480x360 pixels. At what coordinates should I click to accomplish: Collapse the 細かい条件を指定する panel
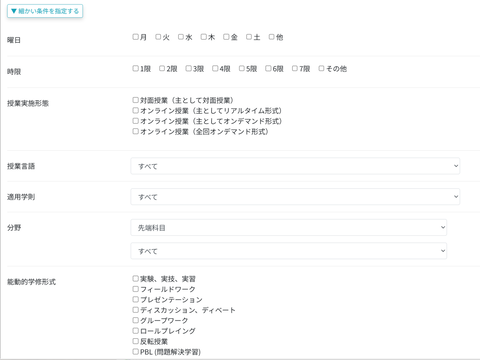point(45,11)
